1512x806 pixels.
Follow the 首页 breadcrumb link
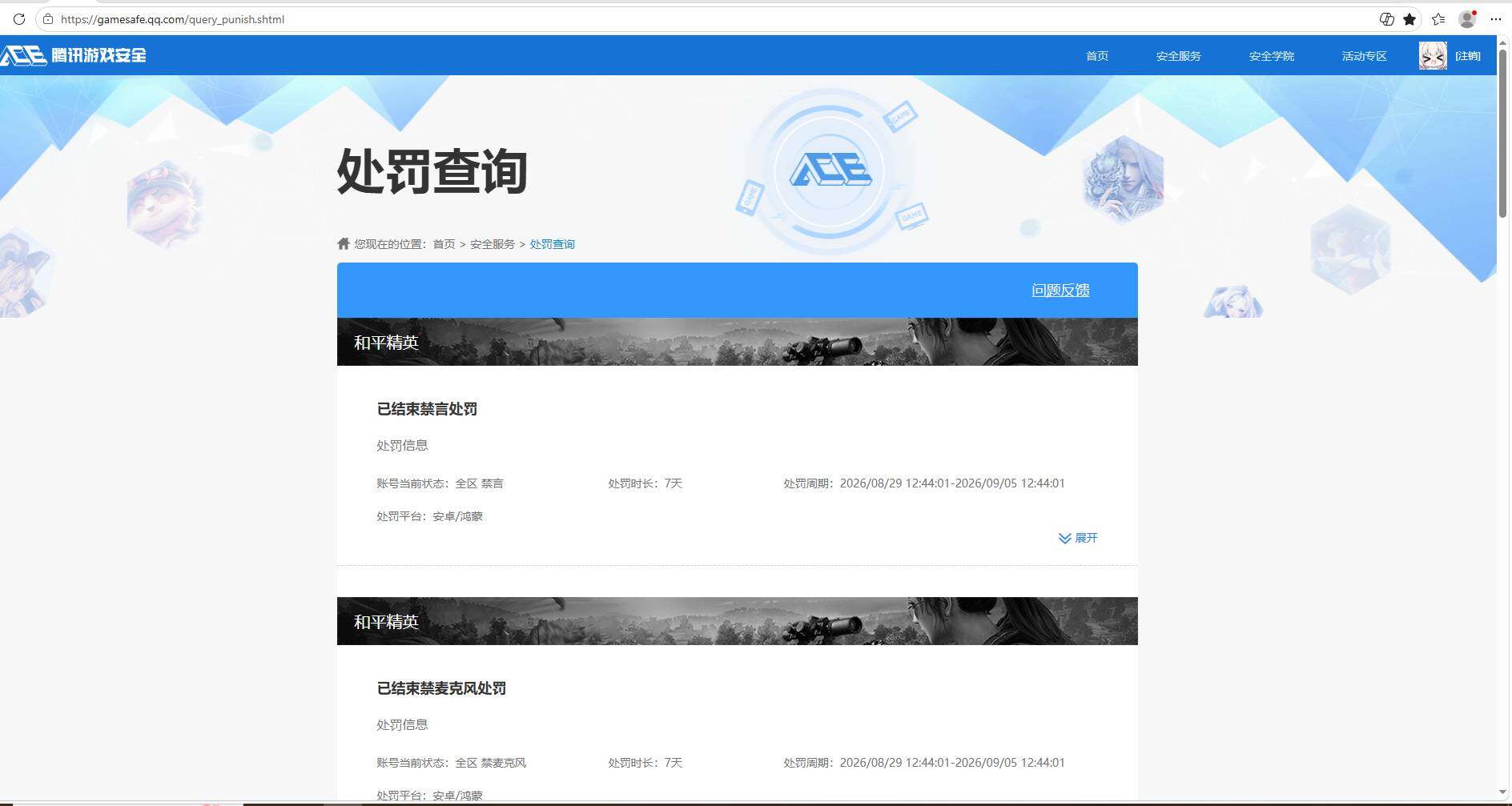444,244
